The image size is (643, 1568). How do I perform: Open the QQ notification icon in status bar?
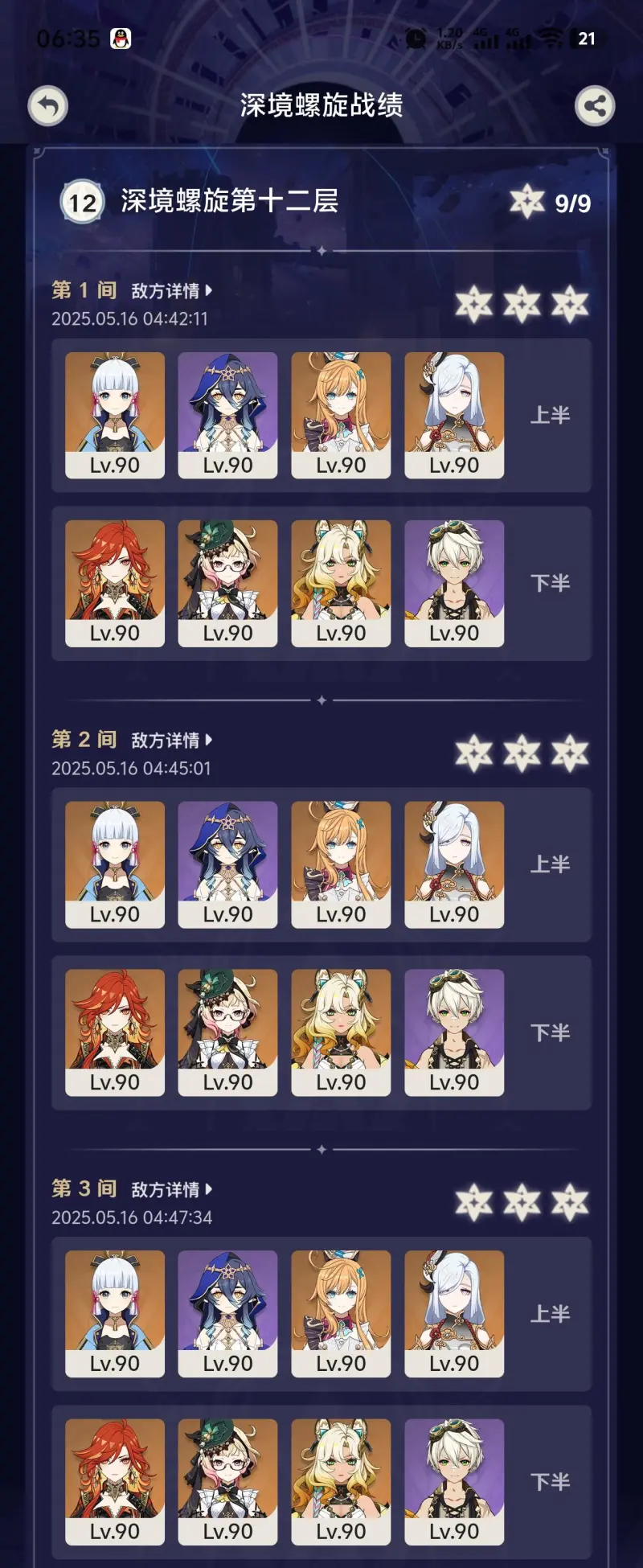[x=121, y=39]
